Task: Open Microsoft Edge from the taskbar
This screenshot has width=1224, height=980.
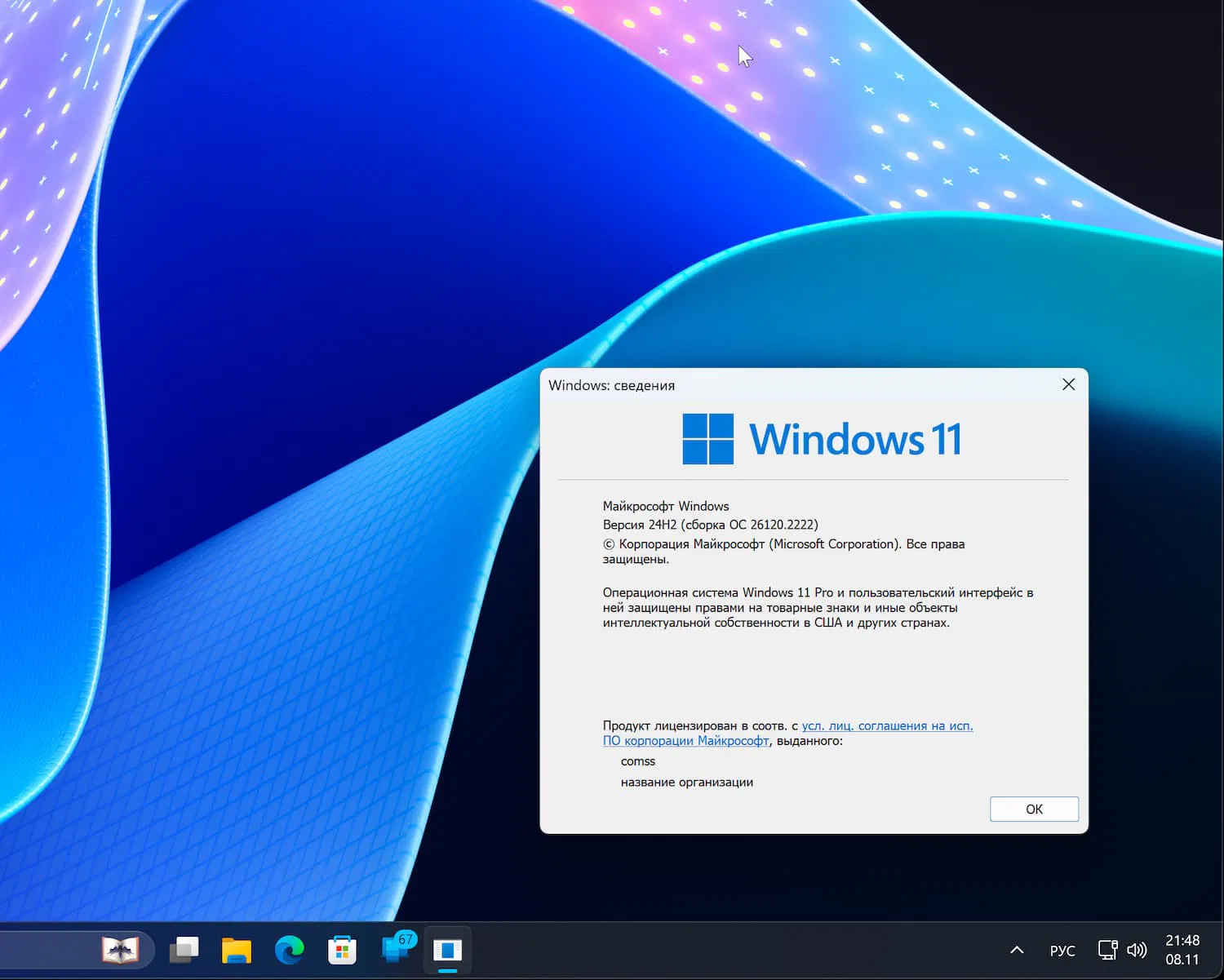Action: coord(290,950)
